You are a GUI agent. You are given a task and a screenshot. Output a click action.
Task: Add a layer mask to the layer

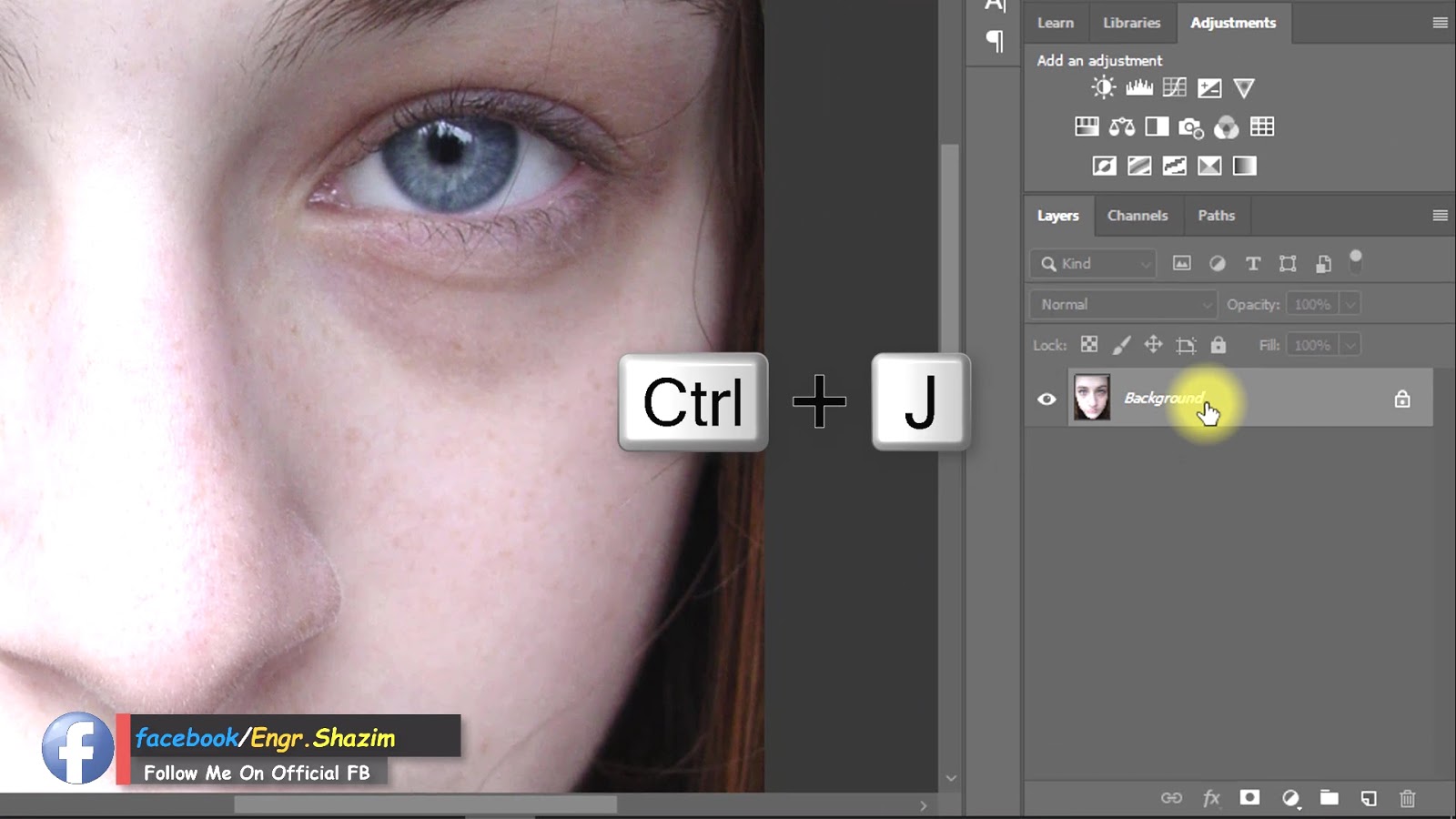tap(1250, 798)
